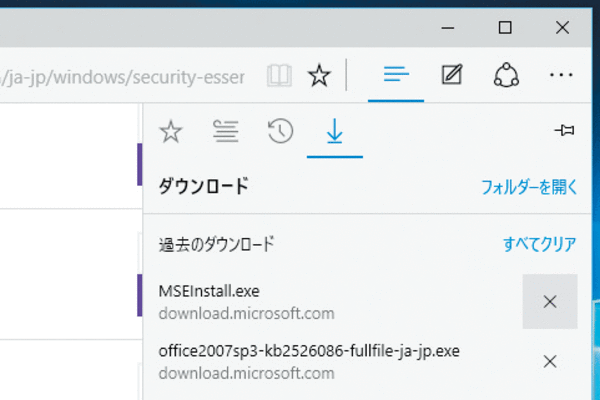The height and width of the screenshot is (400, 600).
Task: Pin the hub pane open
Action: pyautogui.click(x=565, y=130)
